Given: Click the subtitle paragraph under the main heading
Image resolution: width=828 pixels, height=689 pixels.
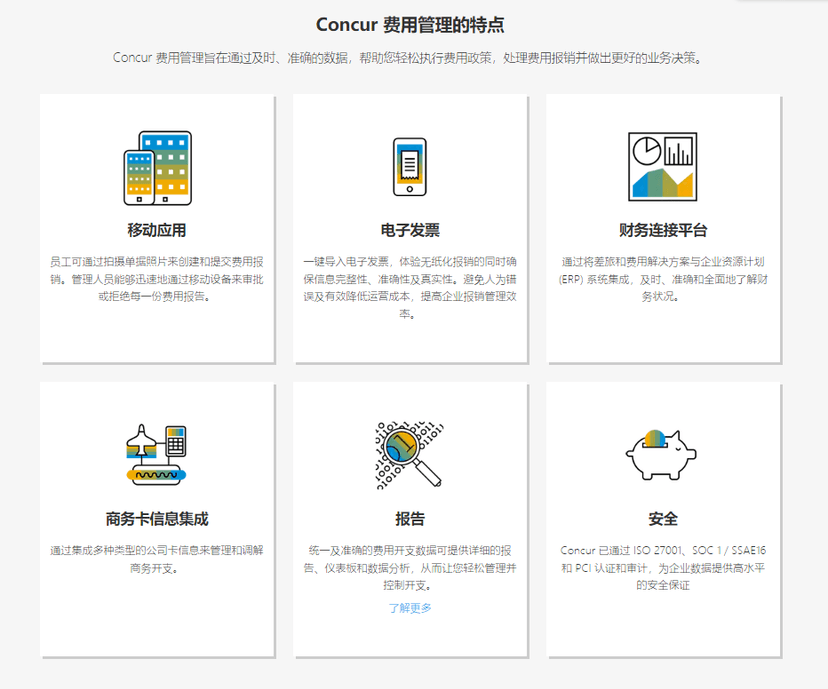Looking at the screenshot, I should coord(414,58).
